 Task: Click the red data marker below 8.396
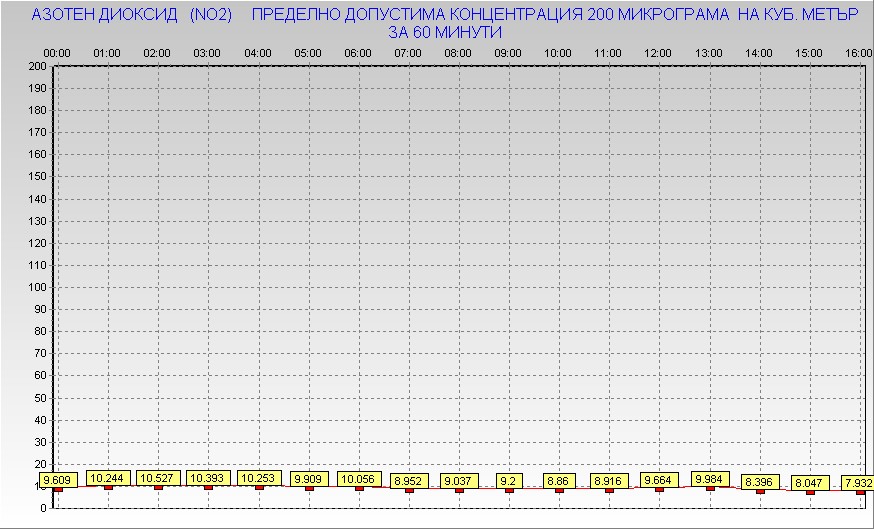[x=760, y=491]
